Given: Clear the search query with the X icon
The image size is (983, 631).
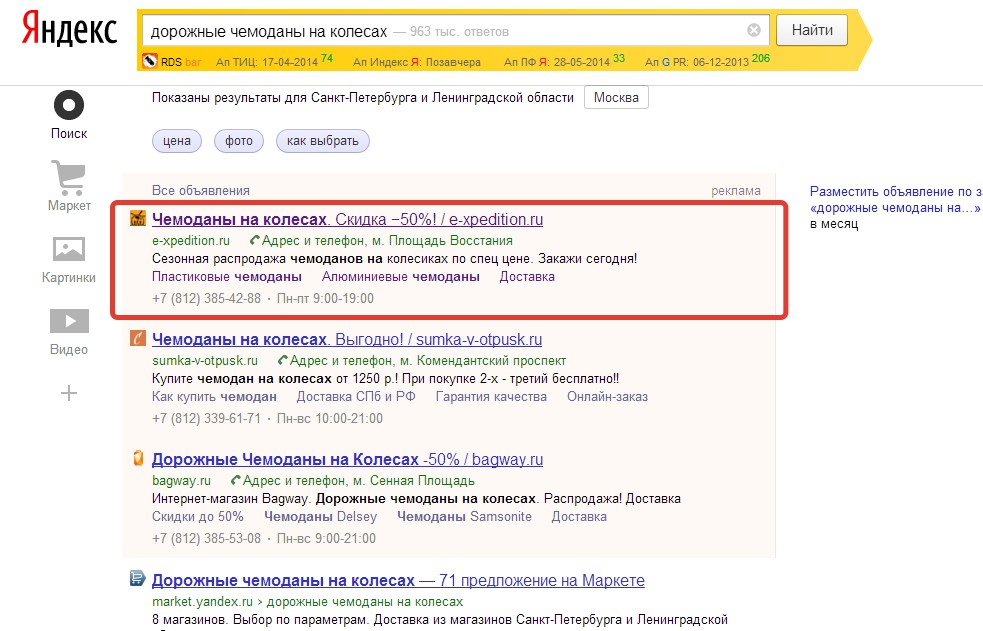Looking at the screenshot, I should 754,30.
